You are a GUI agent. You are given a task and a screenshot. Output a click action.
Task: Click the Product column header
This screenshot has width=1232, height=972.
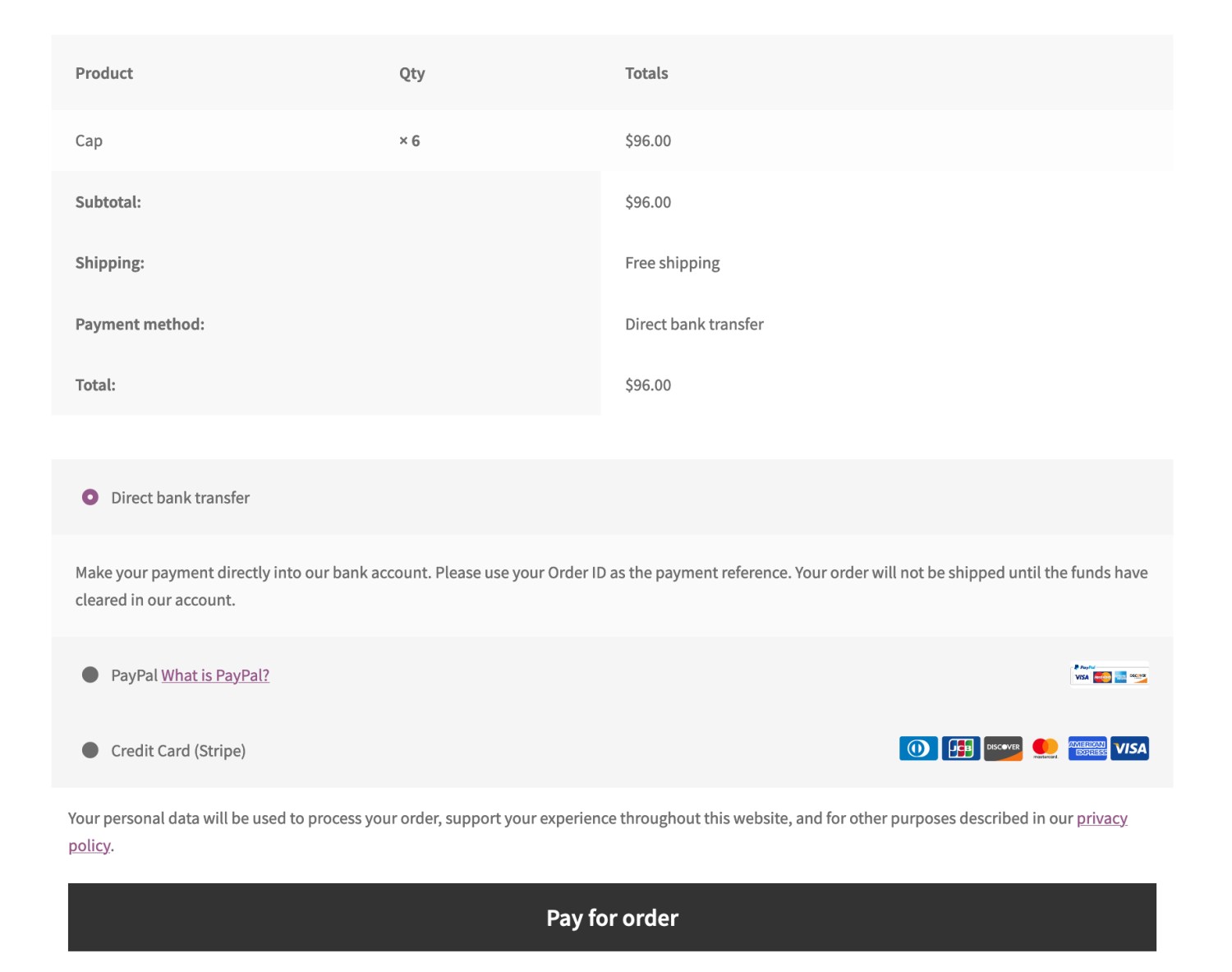tap(103, 72)
